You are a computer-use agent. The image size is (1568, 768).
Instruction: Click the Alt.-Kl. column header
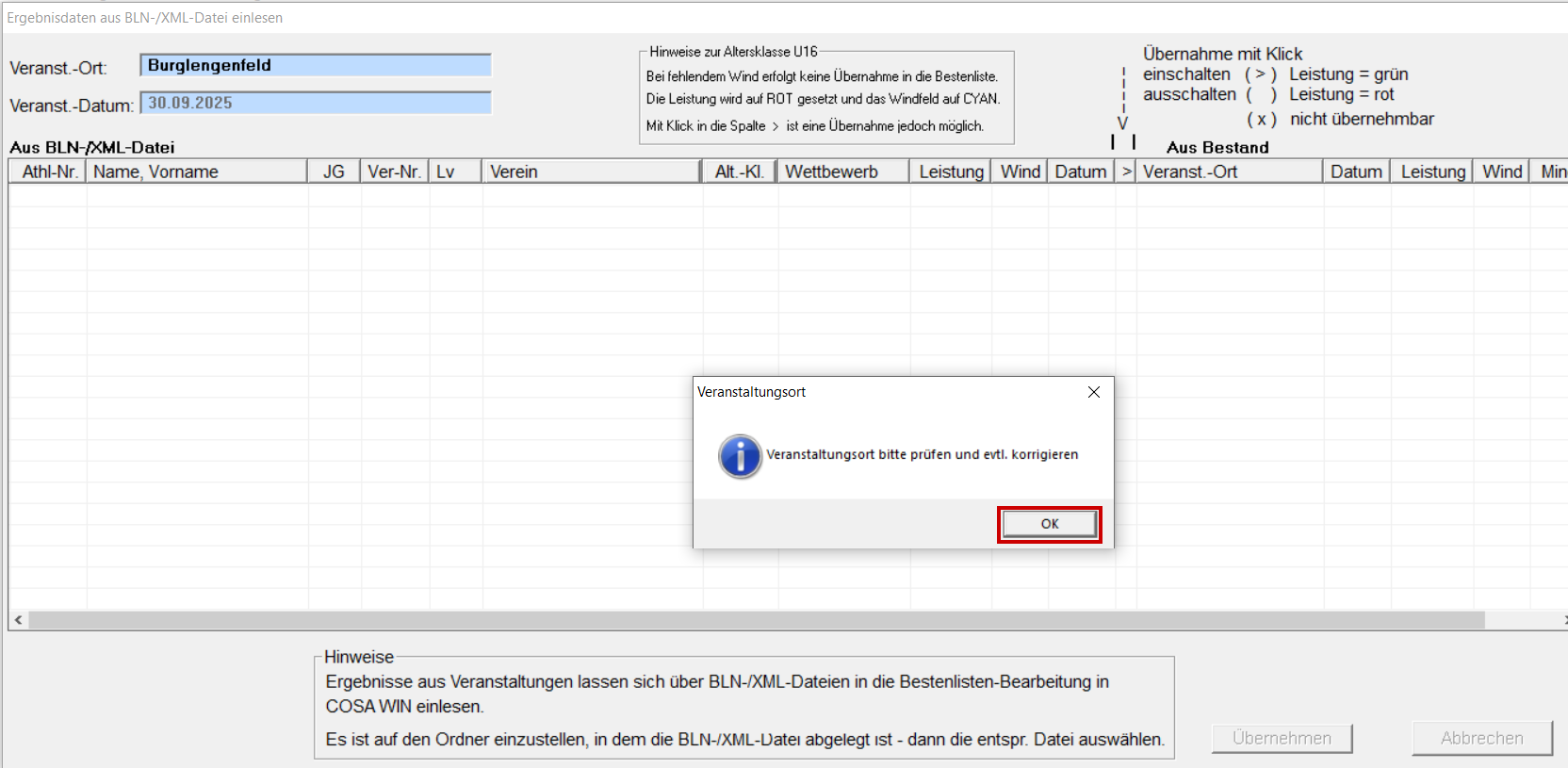pyautogui.click(x=739, y=172)
